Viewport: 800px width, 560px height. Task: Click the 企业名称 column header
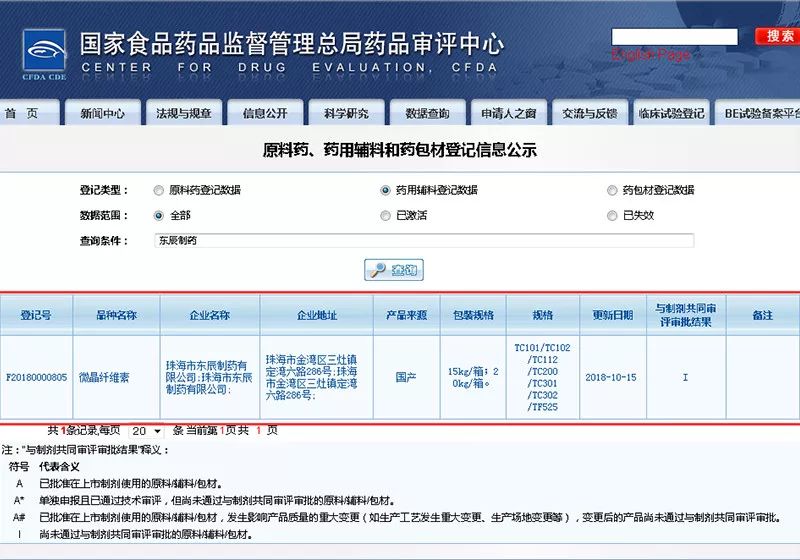pos(210,315)
